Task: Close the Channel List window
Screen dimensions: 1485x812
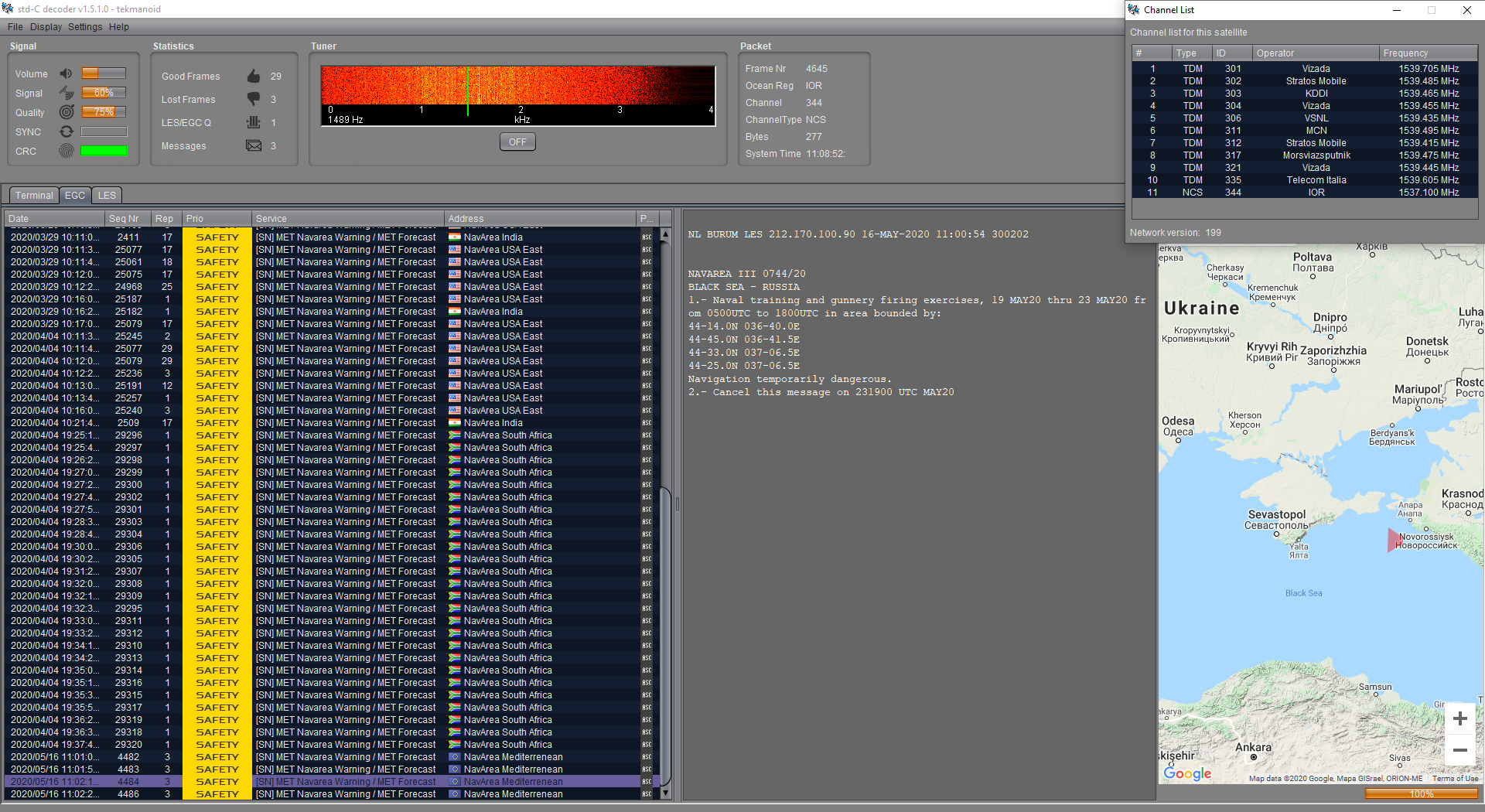Action: (x=1466, y=10)
